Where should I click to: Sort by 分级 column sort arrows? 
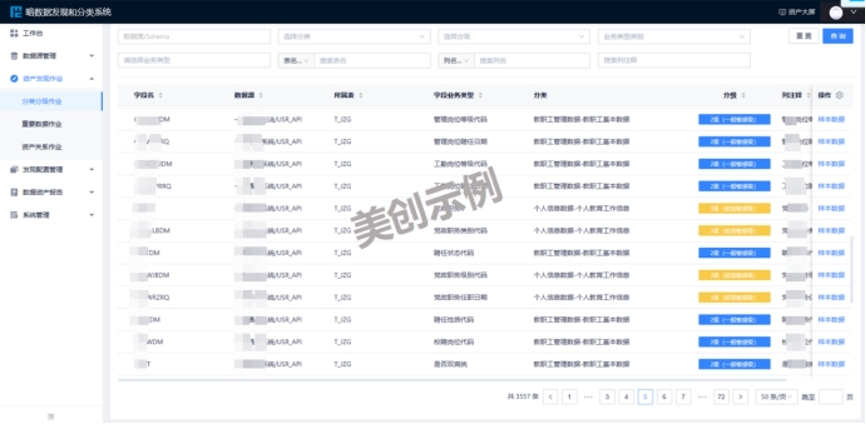coord(743,96)
